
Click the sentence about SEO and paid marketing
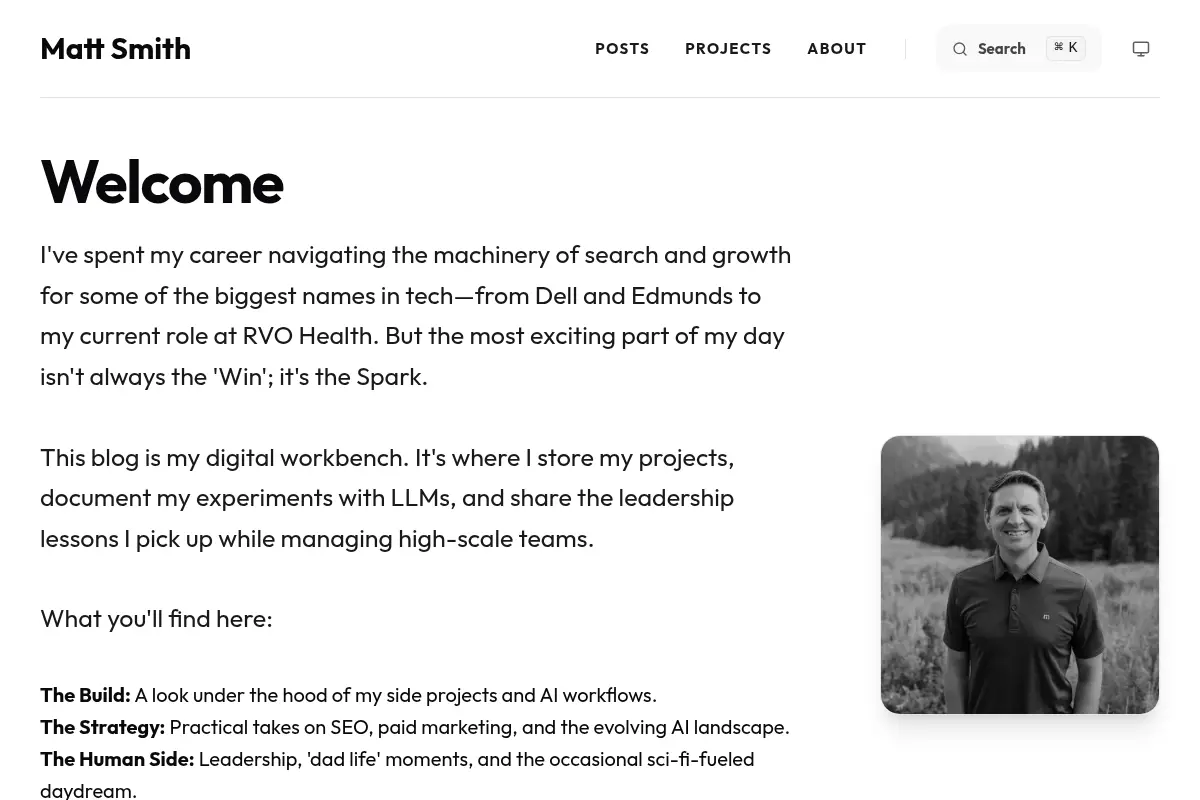tap(480, 727)
